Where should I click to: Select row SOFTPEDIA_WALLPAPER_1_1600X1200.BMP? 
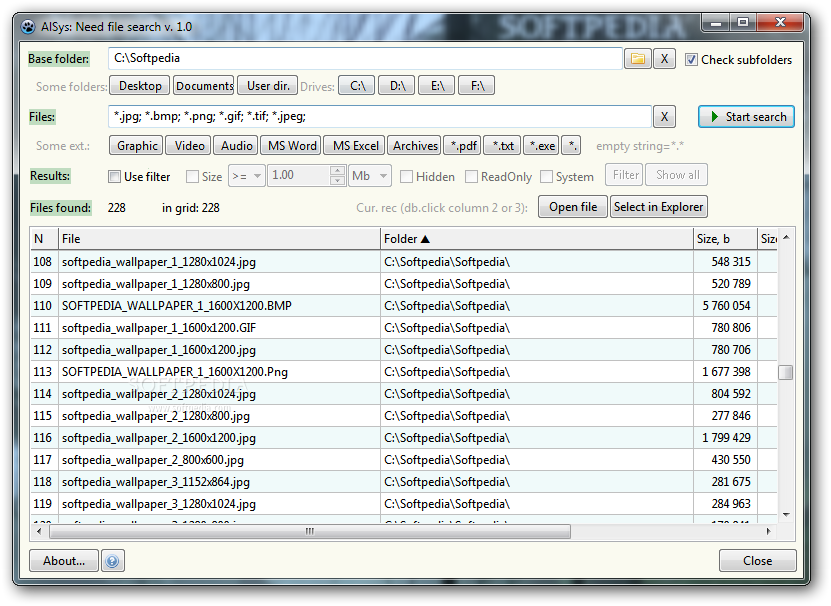tap(403, 306)
